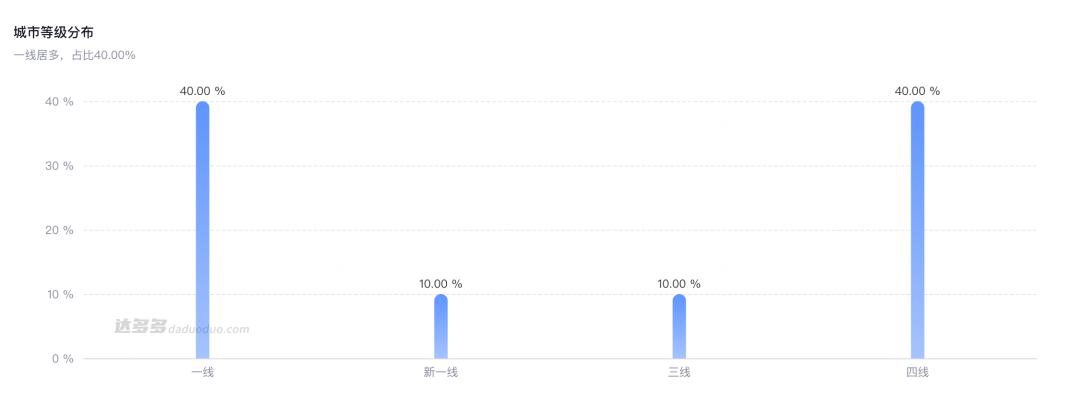This screenshot has height=401, width=1080.
Task: Click the 达多多 daduoduo.com watermark
Action: (x=181, y=327)
